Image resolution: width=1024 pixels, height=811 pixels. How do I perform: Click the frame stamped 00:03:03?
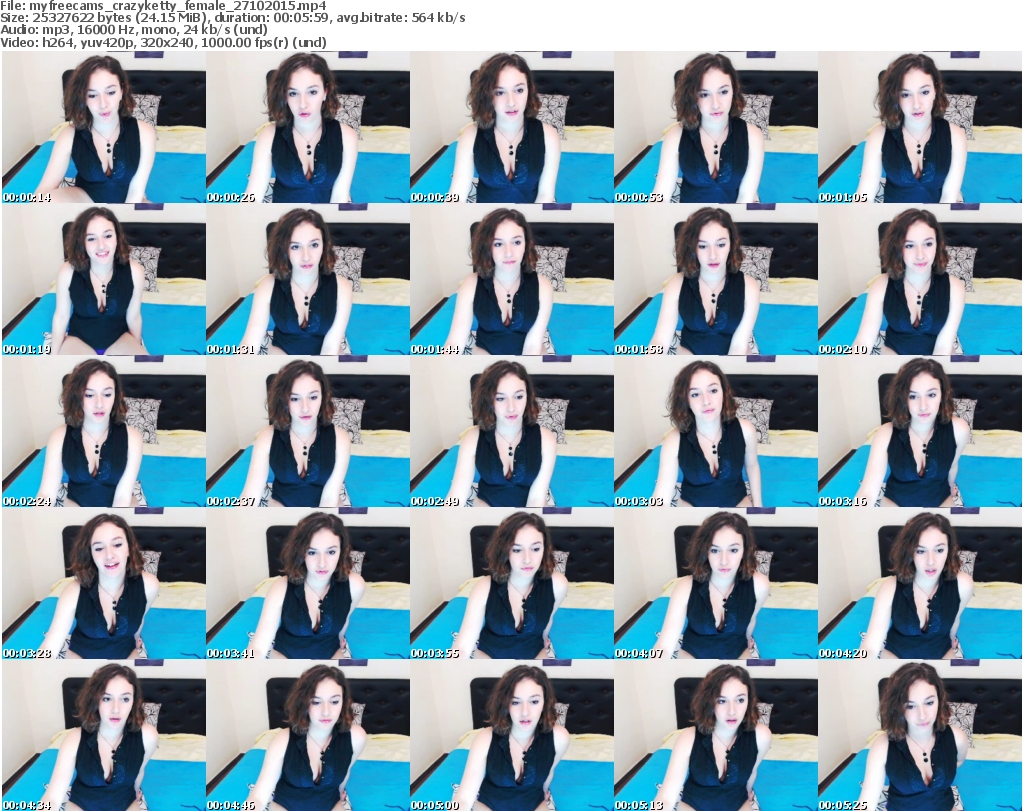pyautogui.click(x=716, y=431)
